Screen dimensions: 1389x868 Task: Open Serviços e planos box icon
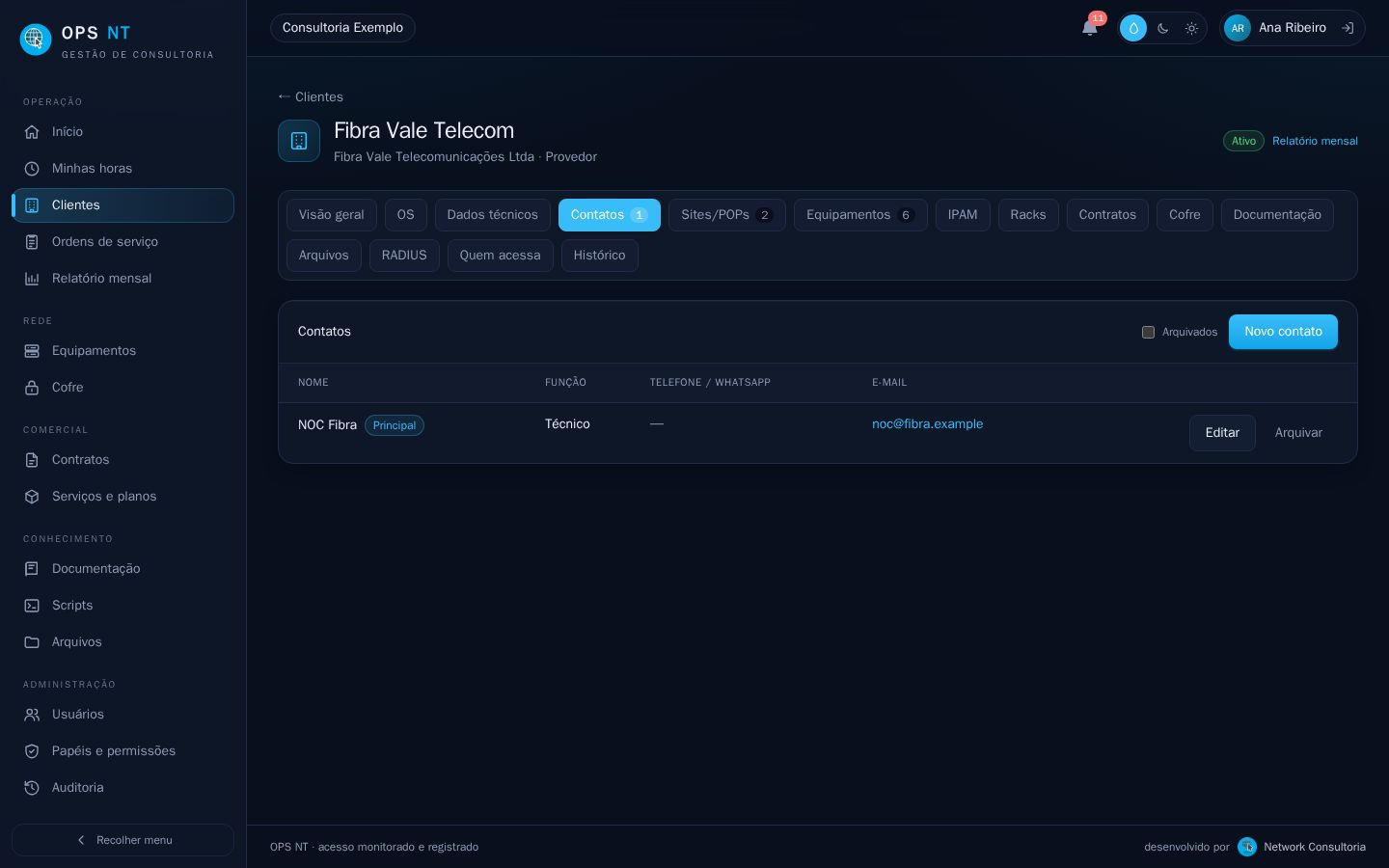pos(32,497)
